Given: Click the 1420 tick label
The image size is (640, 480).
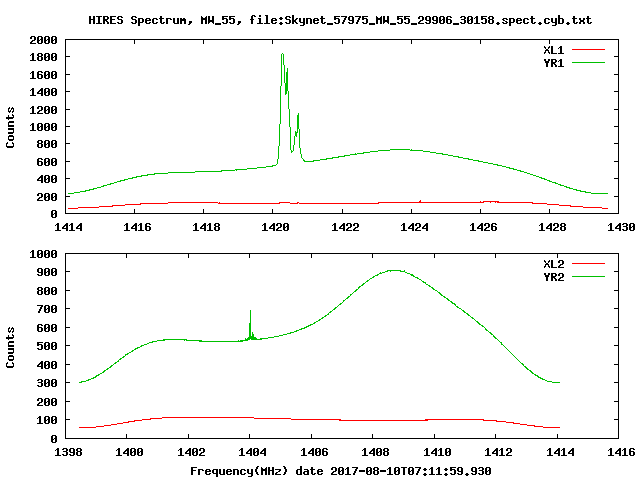Looking at the screenshot, I should click(275, 227).
